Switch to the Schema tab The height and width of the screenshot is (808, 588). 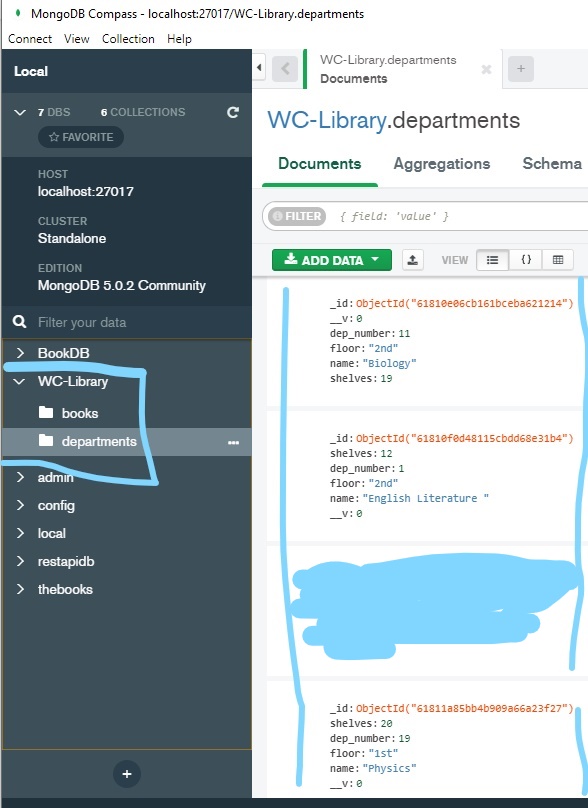552,164
